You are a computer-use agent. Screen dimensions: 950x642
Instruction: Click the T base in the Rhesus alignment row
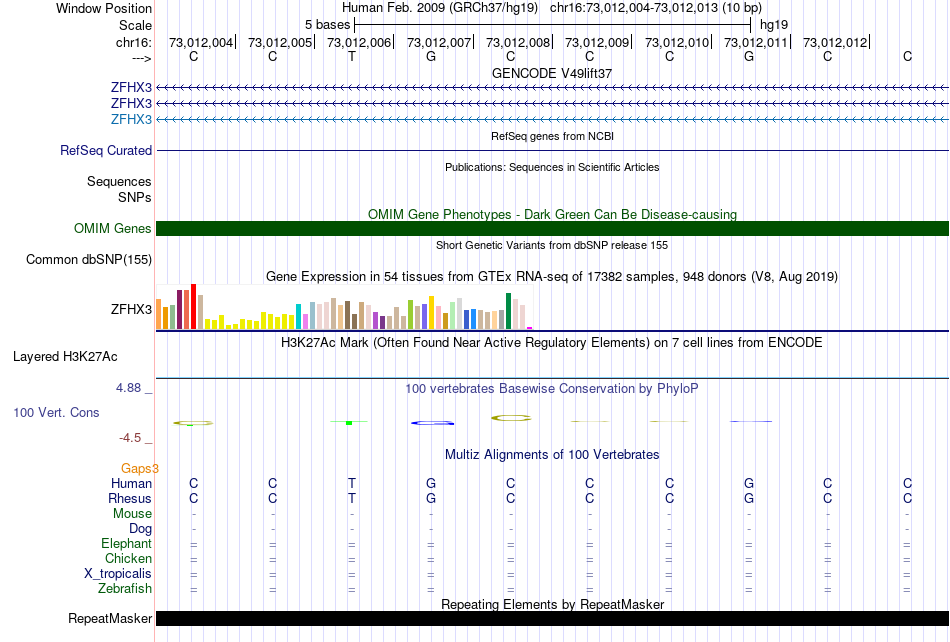pyautogui.click(x=352, y=498)
